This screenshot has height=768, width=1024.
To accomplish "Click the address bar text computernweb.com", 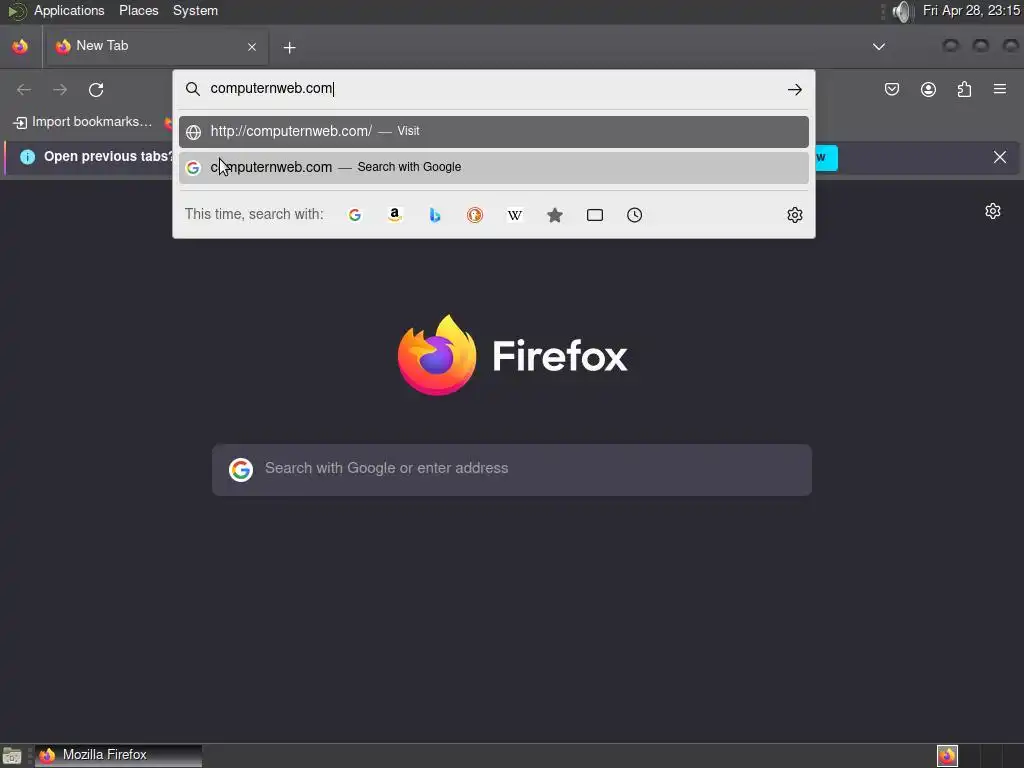I will click(x=271, y=88).
